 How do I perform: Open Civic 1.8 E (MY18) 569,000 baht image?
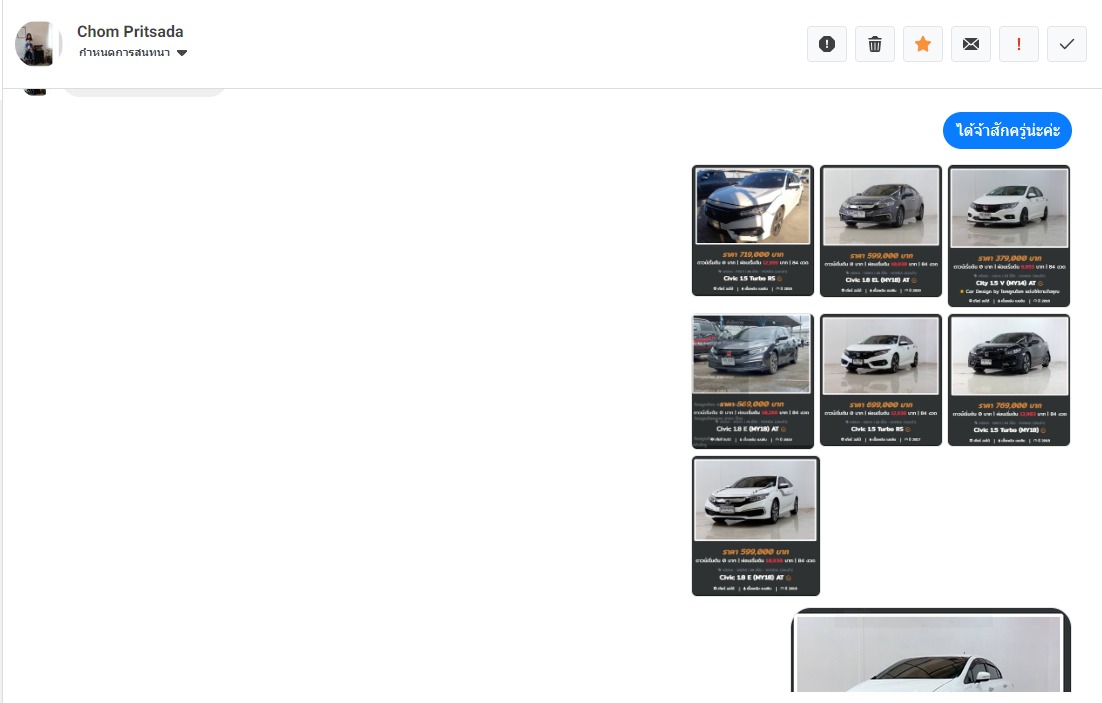(753, 381)
